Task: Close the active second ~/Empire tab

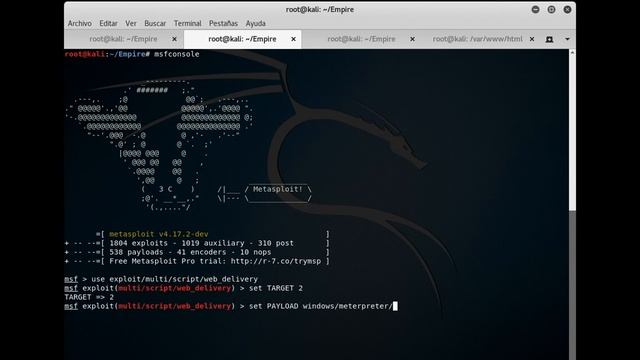Action: coord(293,39)
